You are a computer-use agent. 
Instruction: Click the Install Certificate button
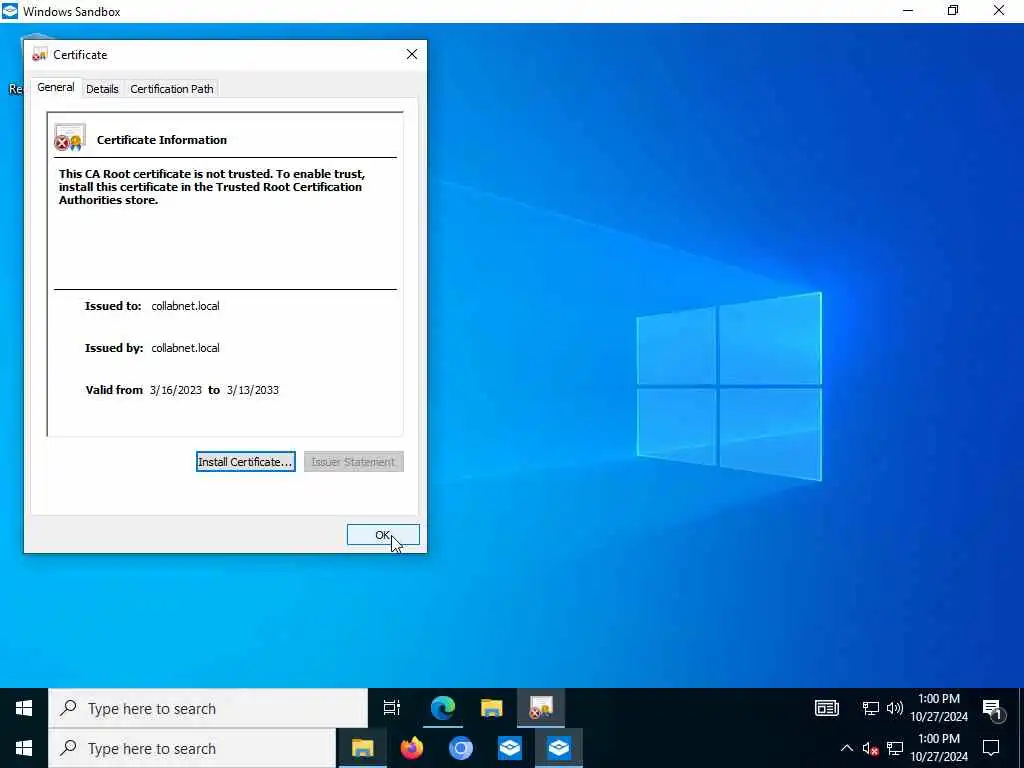246,462
